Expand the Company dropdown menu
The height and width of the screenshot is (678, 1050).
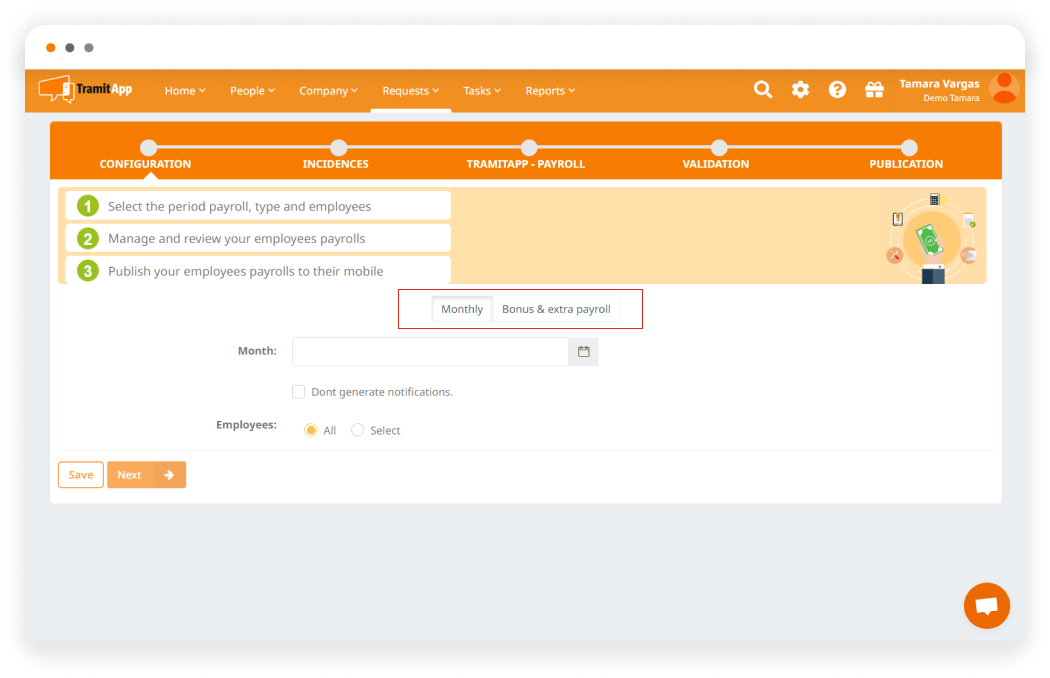pyautogui.click(x=328, y=91)
